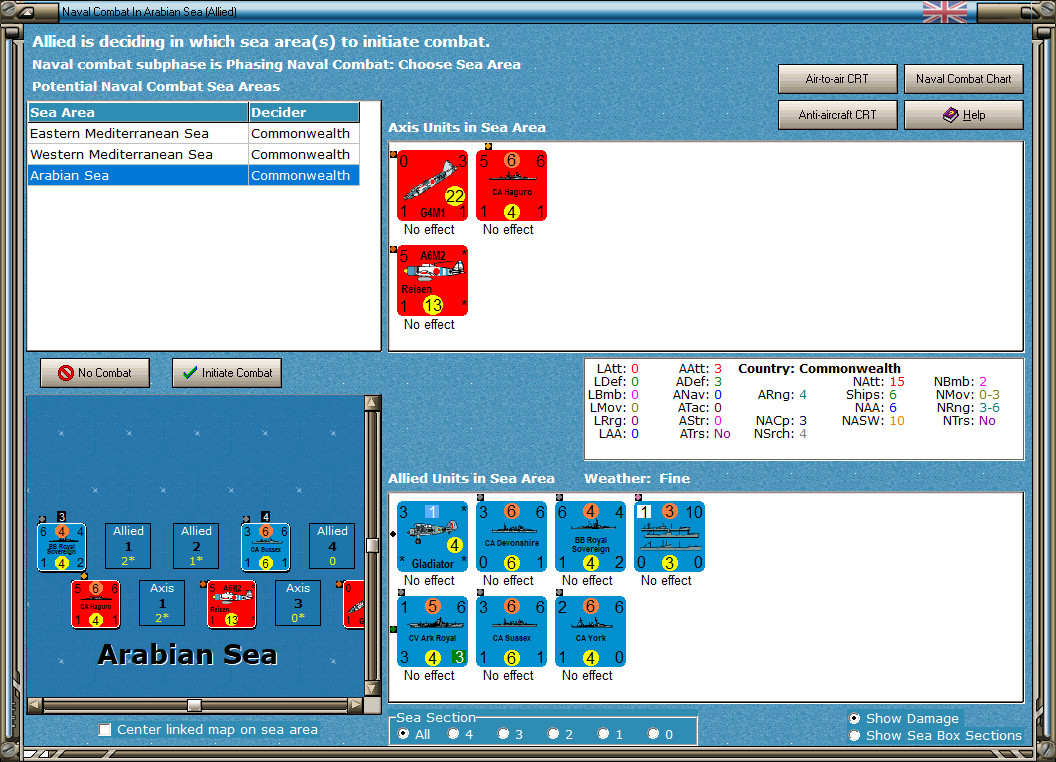Click the British flag icon in title bar
Image resolution: width=1056 pixels, height=762 pixels.
tap(944, 12)
